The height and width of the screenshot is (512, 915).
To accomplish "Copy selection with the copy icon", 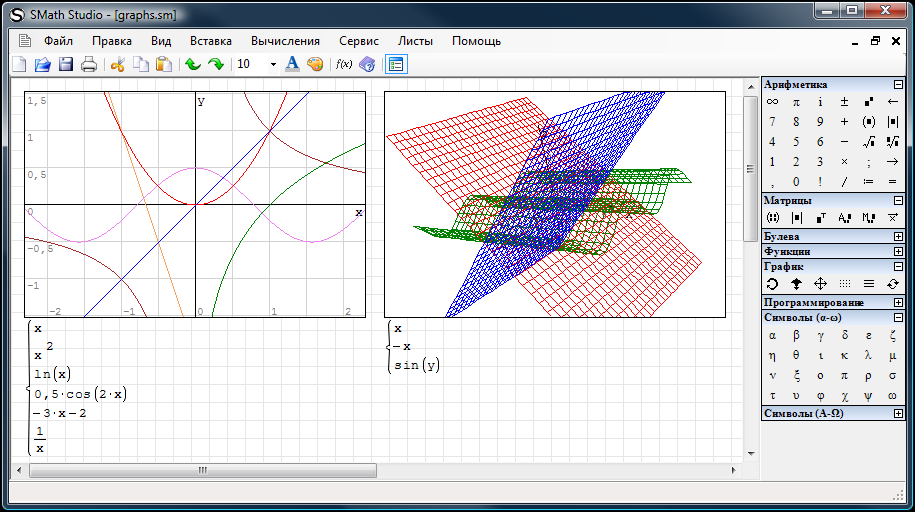I will [141, 64].
